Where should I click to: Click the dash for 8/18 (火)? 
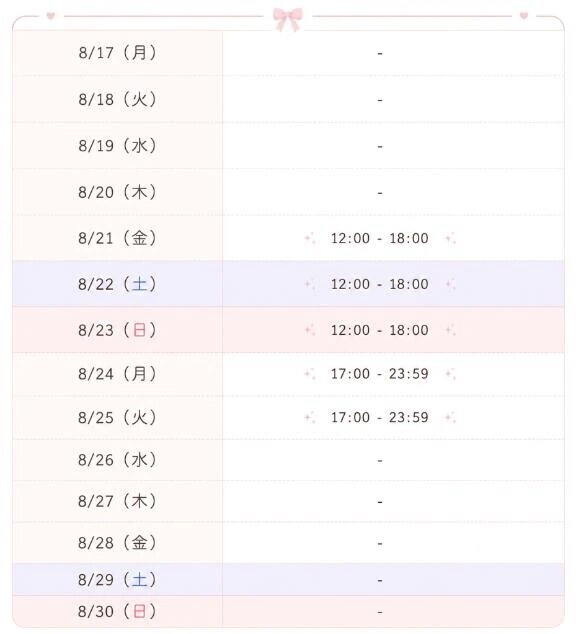click(380, 100)
